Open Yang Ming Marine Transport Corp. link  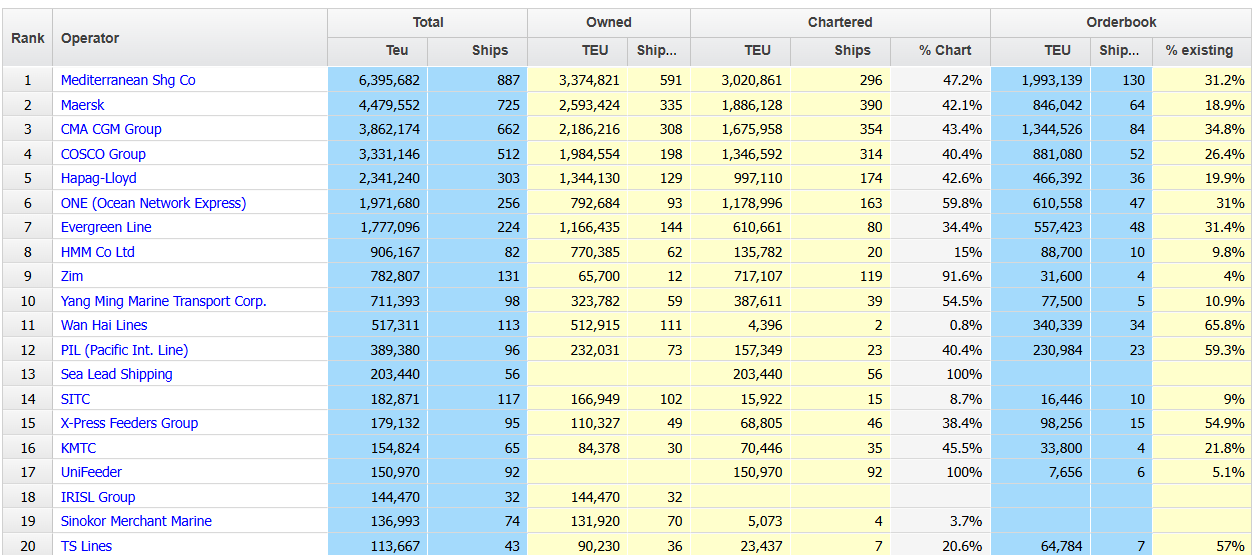(164, 301)
